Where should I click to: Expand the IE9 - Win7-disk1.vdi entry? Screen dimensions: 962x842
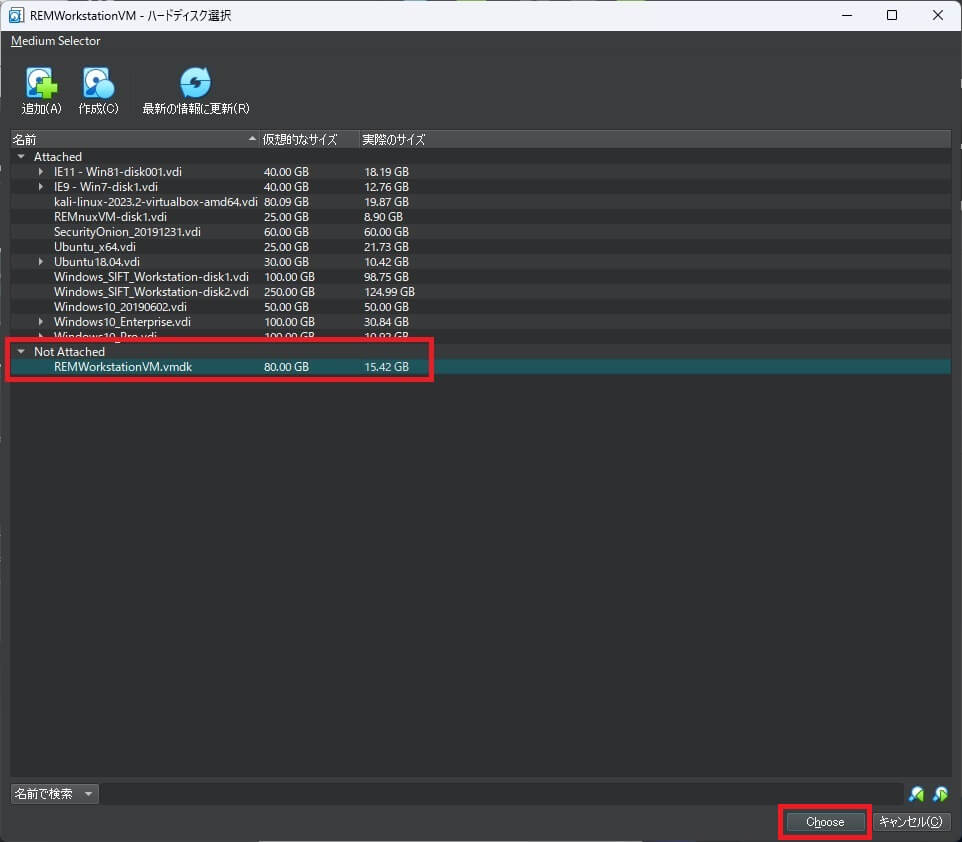(x=41, y=187)
